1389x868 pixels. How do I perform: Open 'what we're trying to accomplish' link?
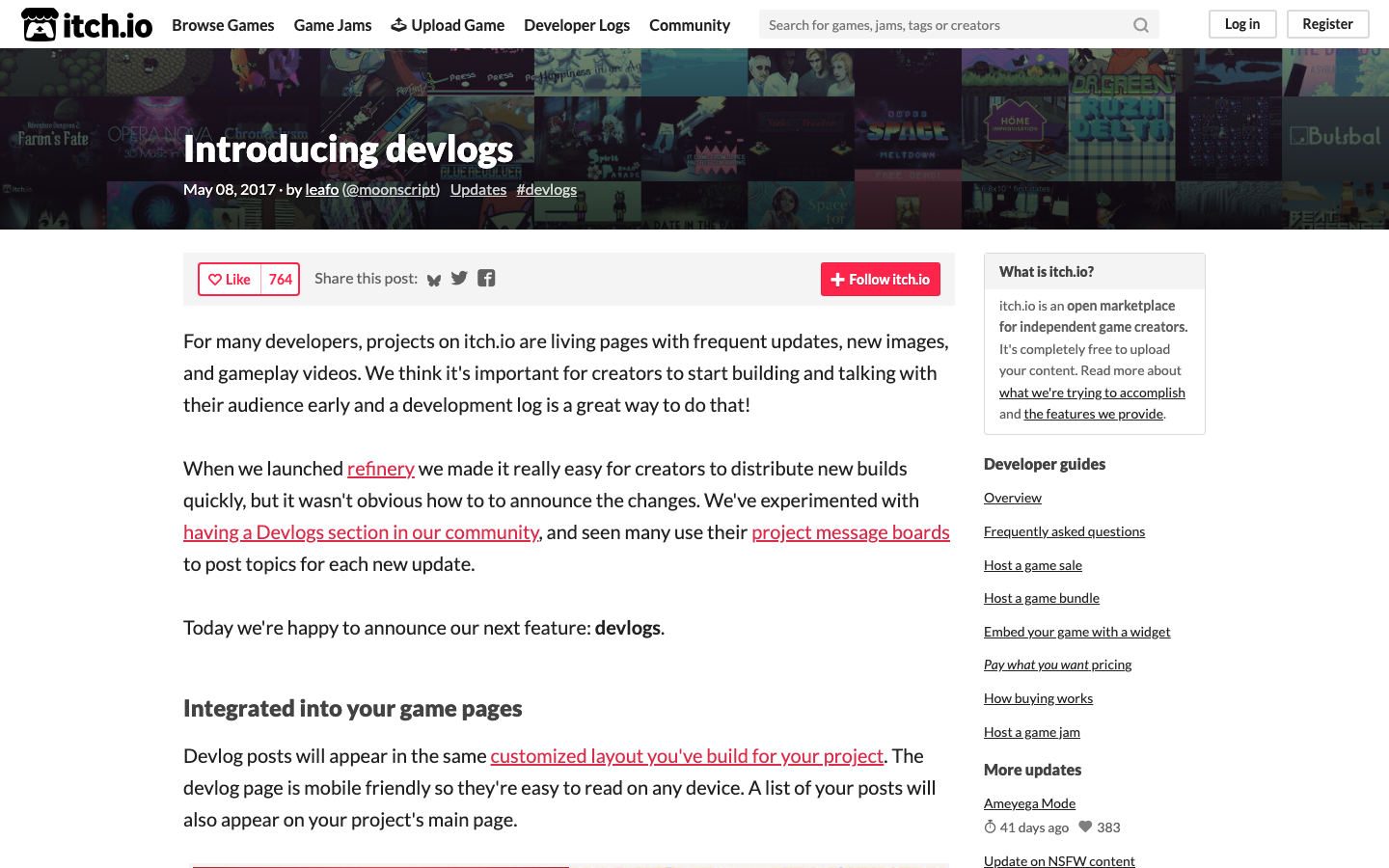1092,393
